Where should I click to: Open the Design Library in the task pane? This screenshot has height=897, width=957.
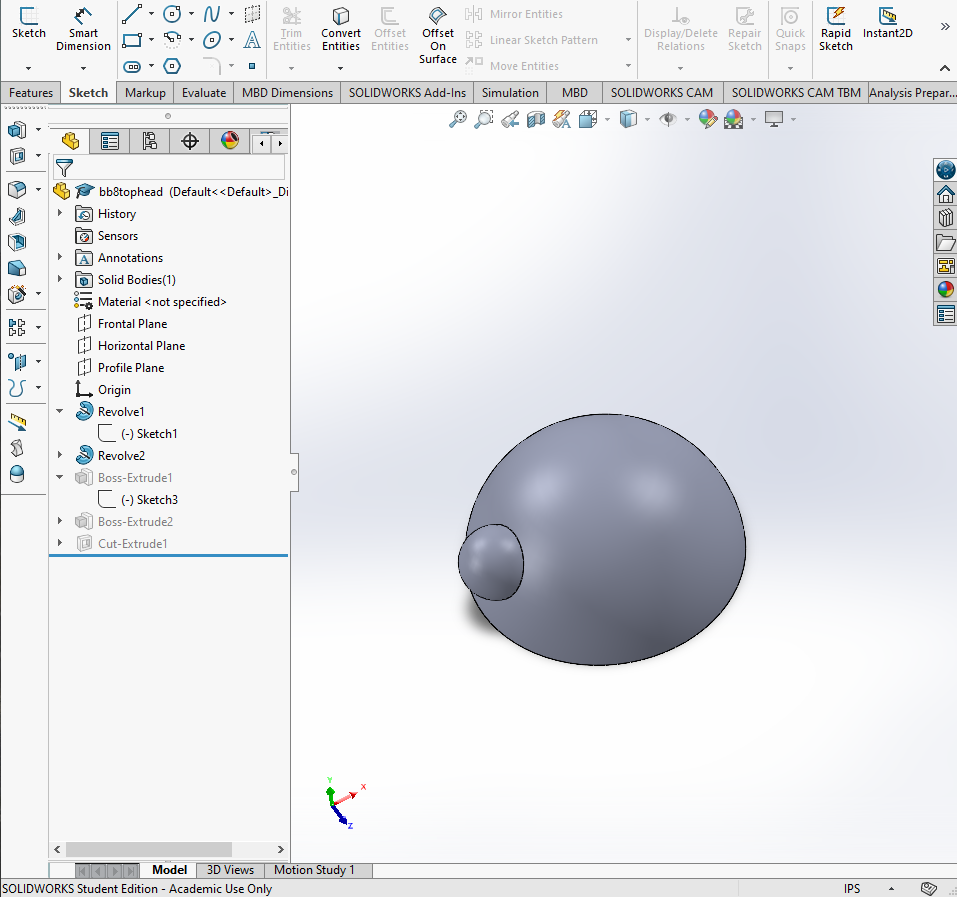click(945, 218)
